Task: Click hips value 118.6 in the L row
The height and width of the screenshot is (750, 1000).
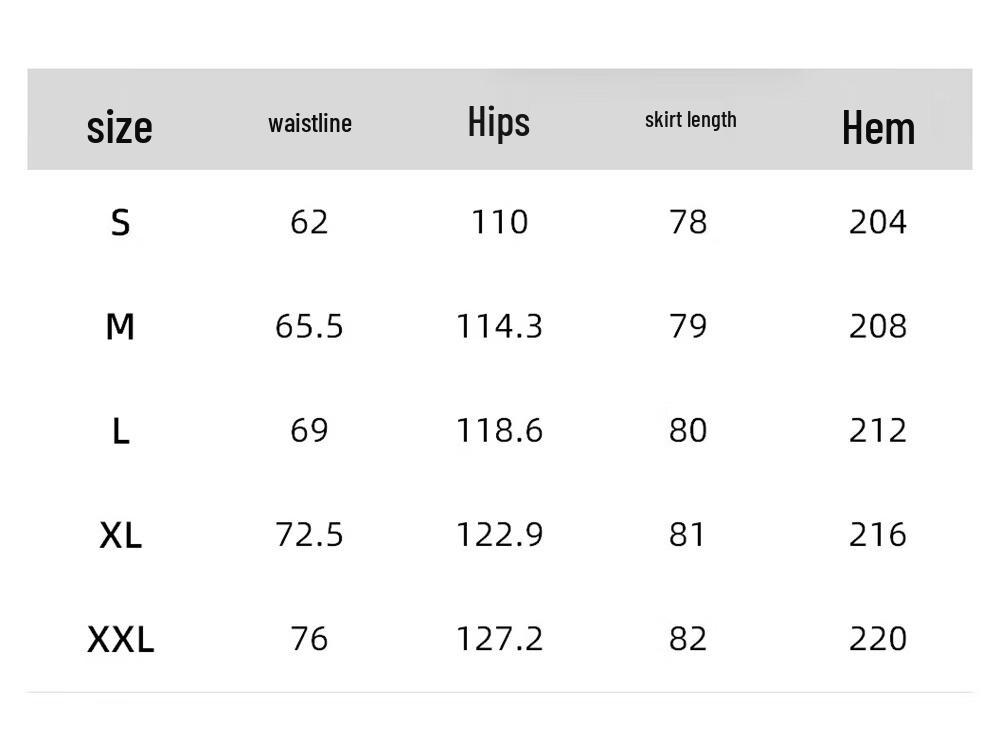Action: tap(499, 430)
